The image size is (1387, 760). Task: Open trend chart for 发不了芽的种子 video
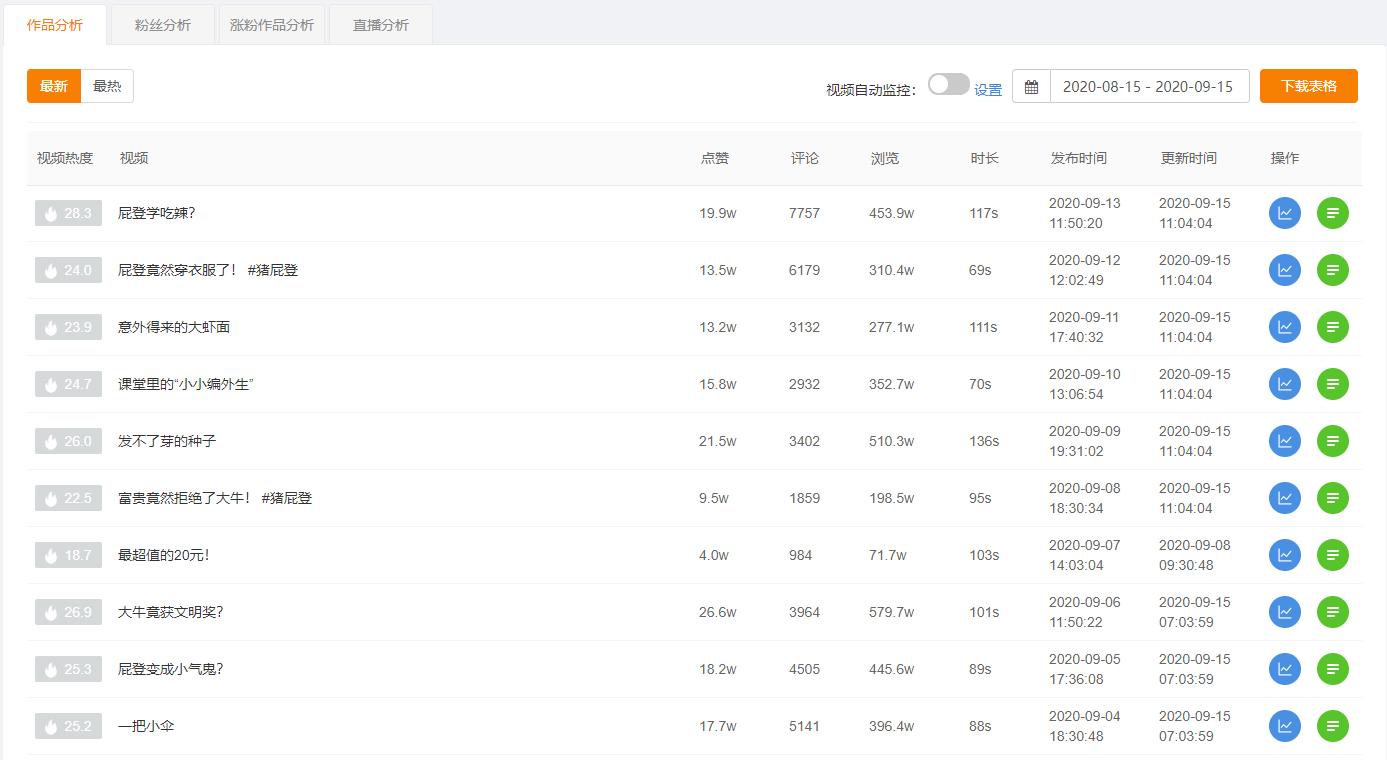pyautogui.click(x=1284, y=440)
